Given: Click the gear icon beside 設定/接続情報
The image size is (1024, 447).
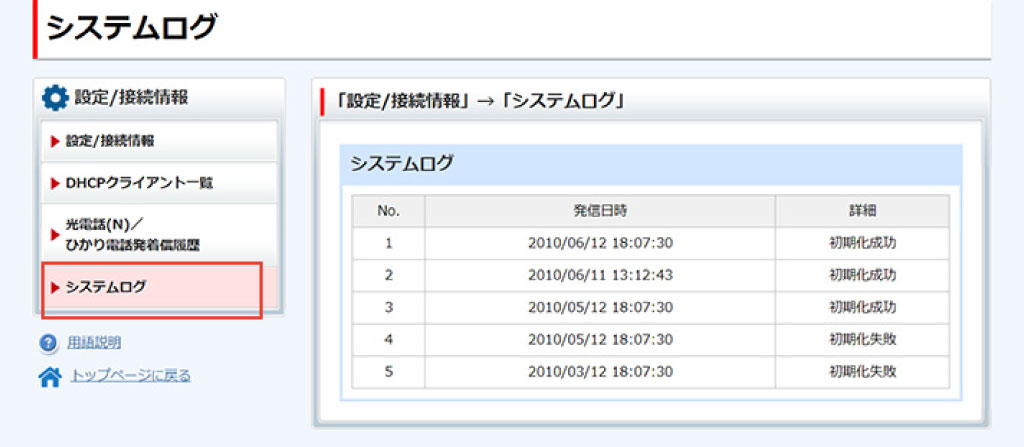Looking at the screenshot, I should [x=55, y=98].
